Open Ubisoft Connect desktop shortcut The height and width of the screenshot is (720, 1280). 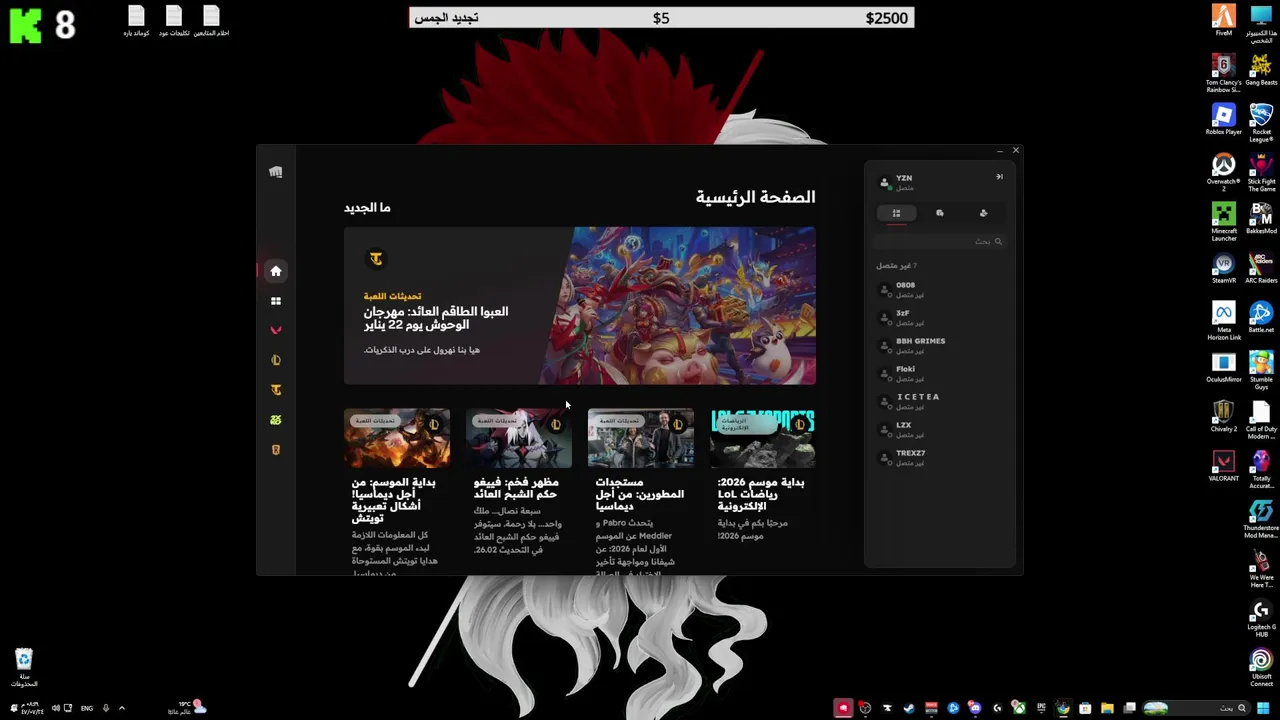(1261, 667)
